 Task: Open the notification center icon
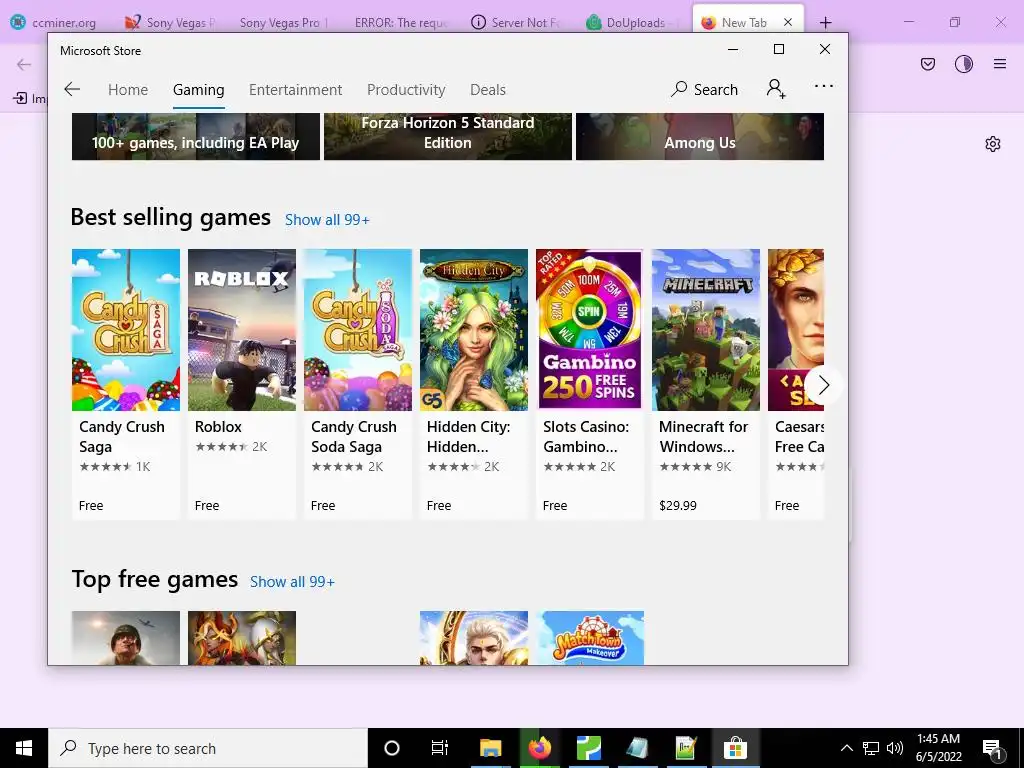pos(992,749)
